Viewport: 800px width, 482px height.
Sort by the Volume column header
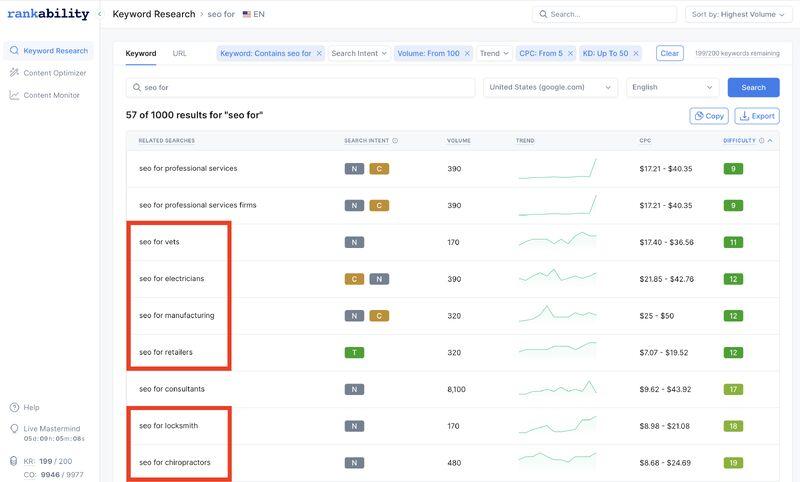[459, 141]
